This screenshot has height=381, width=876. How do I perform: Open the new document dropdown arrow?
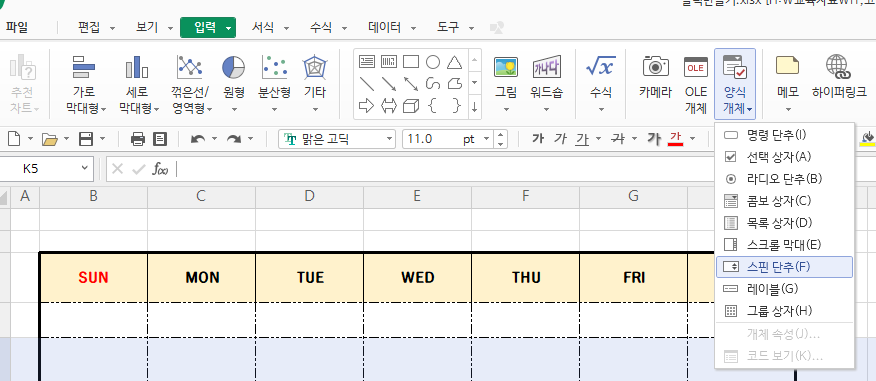point(30,139)
